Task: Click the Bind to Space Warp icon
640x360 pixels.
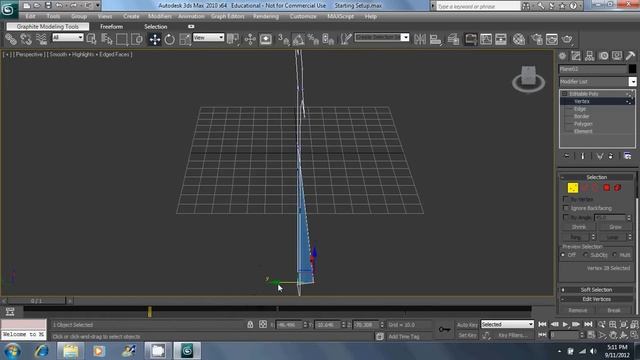Action: click(41, 39)
